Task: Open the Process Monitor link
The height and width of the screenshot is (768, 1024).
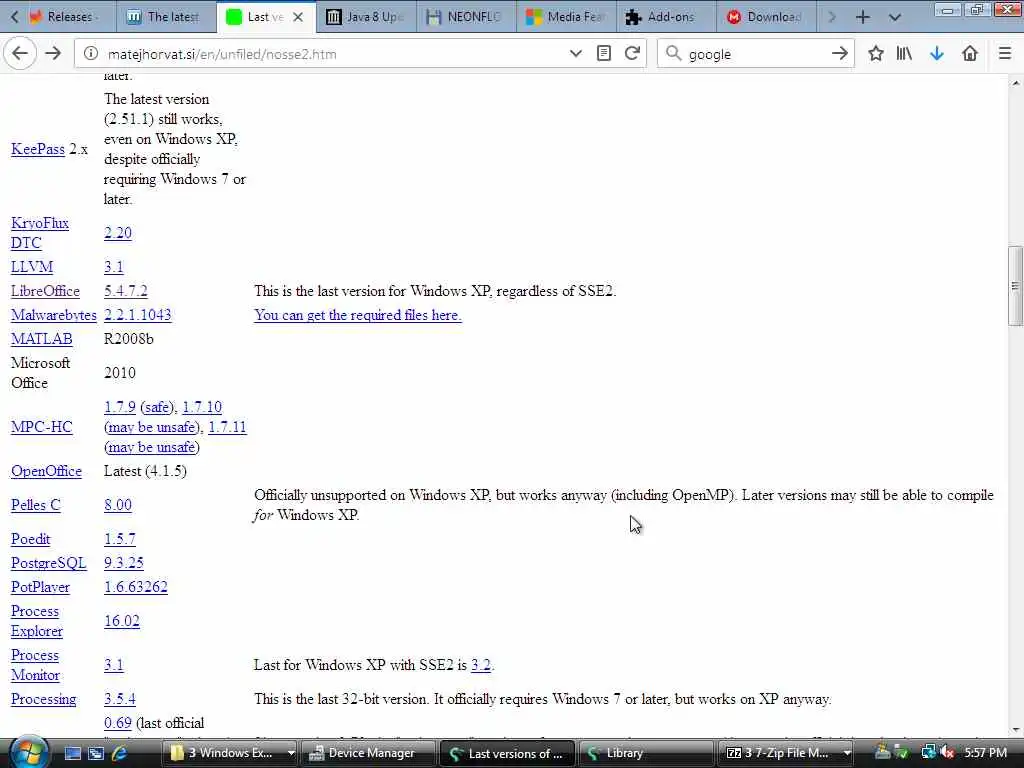Action: pyautogui.click(x=35, y=665)
